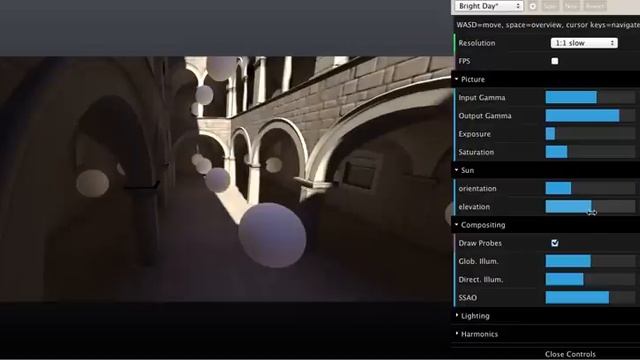Viewport: 640px width, 360px height.
Task: Click the Input Gamma slider
Action: 590,98
